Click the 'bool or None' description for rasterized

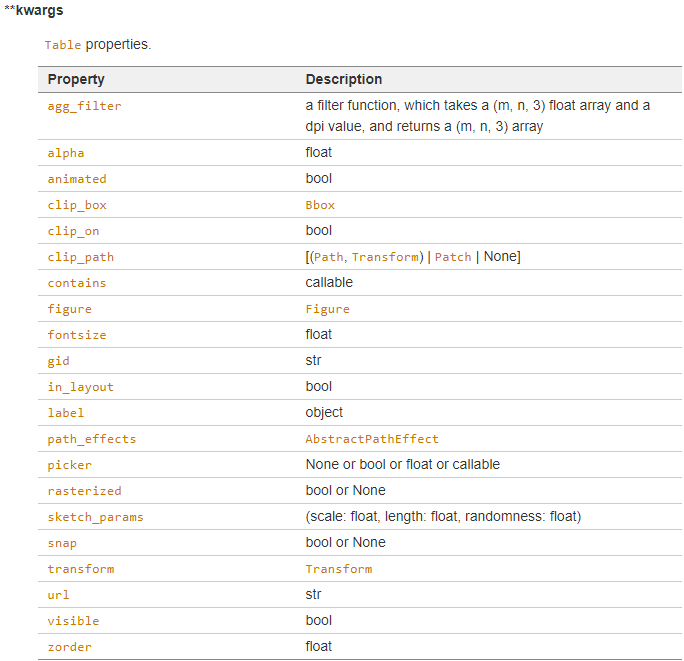point(345,491)
